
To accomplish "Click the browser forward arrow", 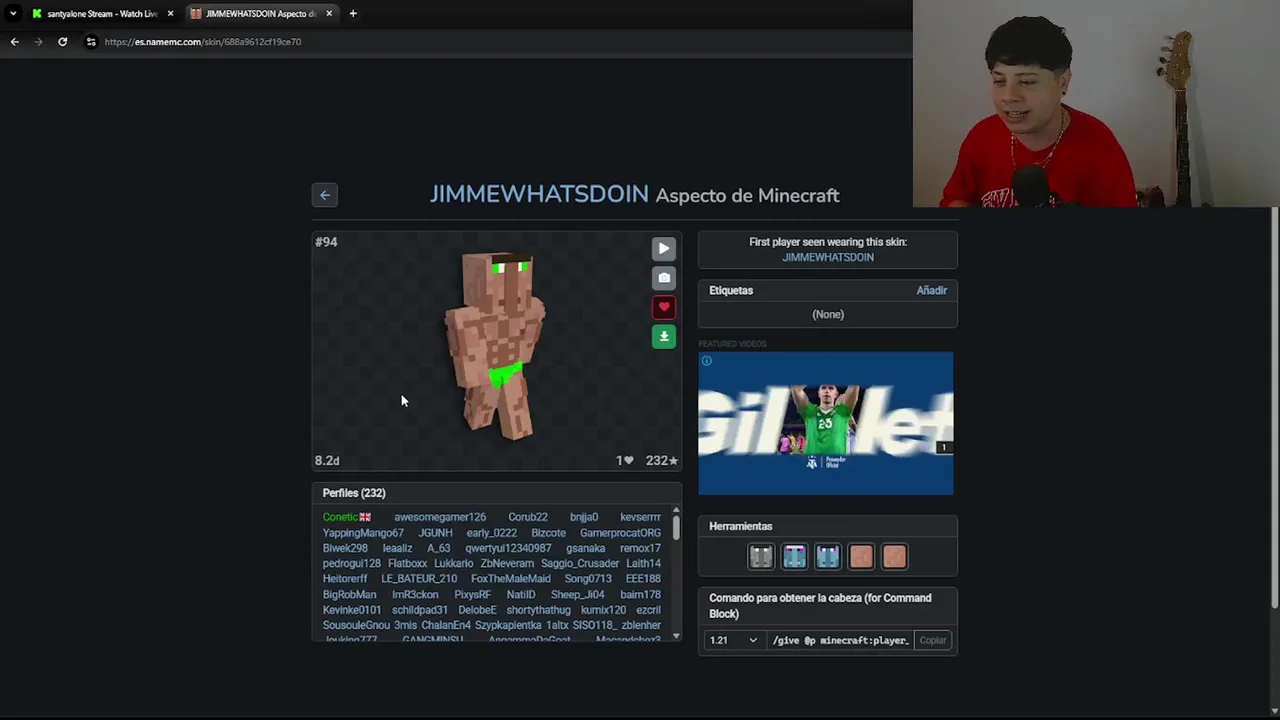I will (38, 42).
